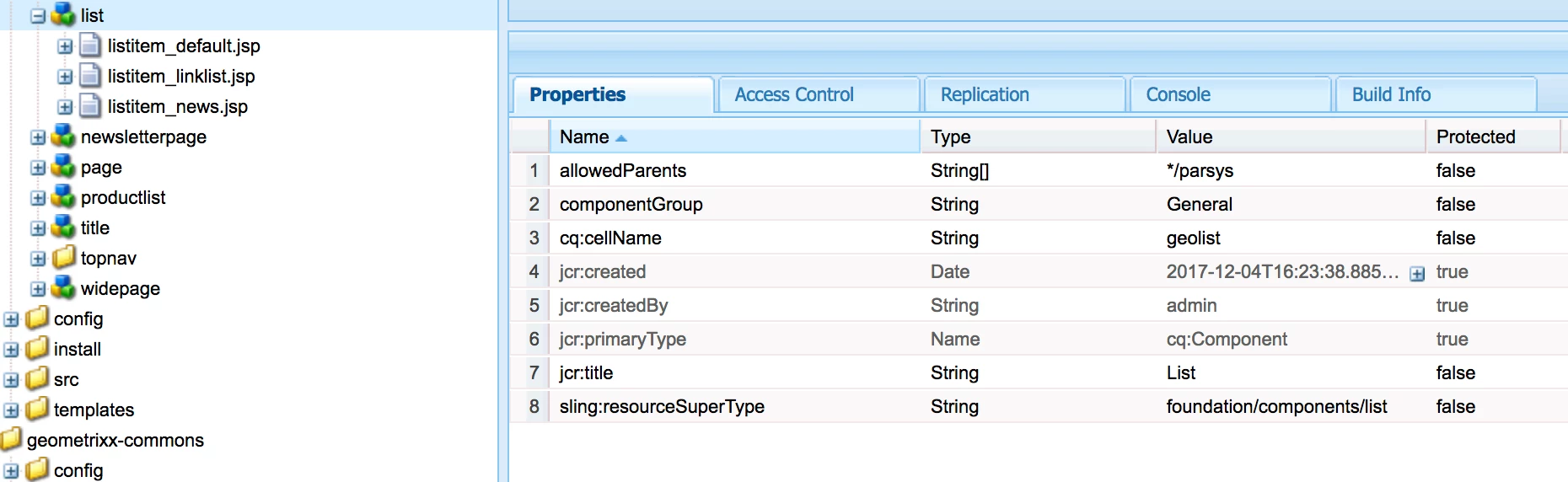Open the Build Info tab

click(x=1391, y=95)
